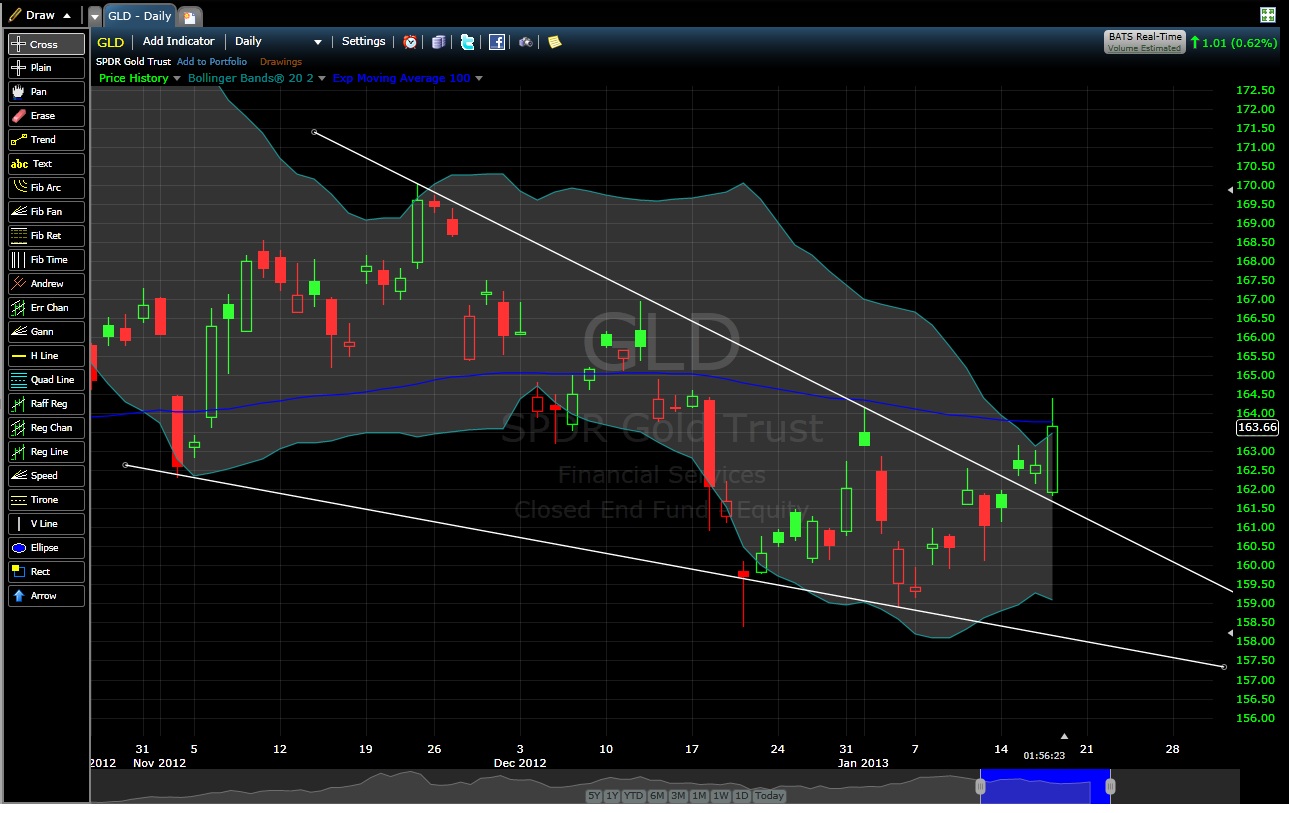Viewport: 1289px width, 813px height.
Task: Select the Fib Arc tool
Action: (x=46, y=188)
